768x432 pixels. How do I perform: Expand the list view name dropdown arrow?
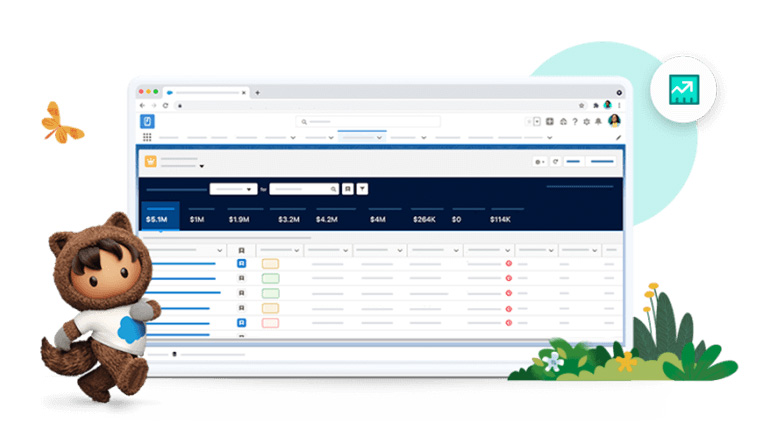coord(201,166)
